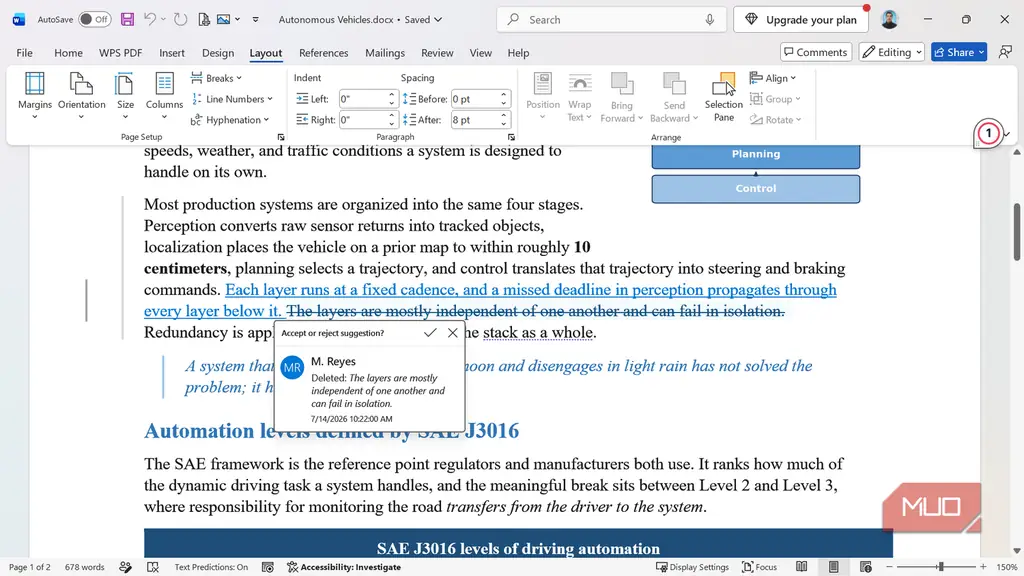Open the Review tab
1024x576 pixels.
[x=437, y=53]
